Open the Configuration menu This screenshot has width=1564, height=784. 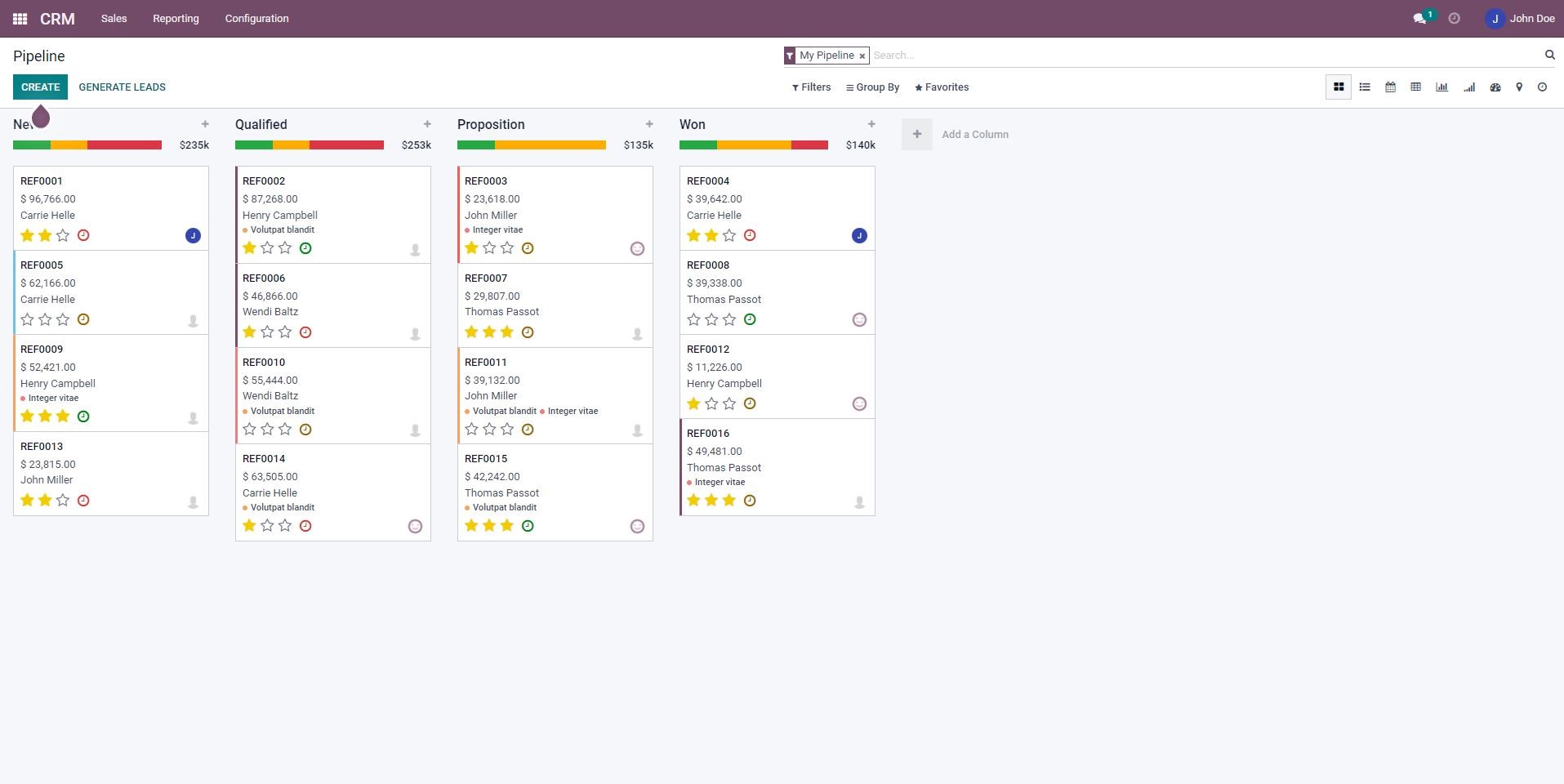(x=256, y=19)
